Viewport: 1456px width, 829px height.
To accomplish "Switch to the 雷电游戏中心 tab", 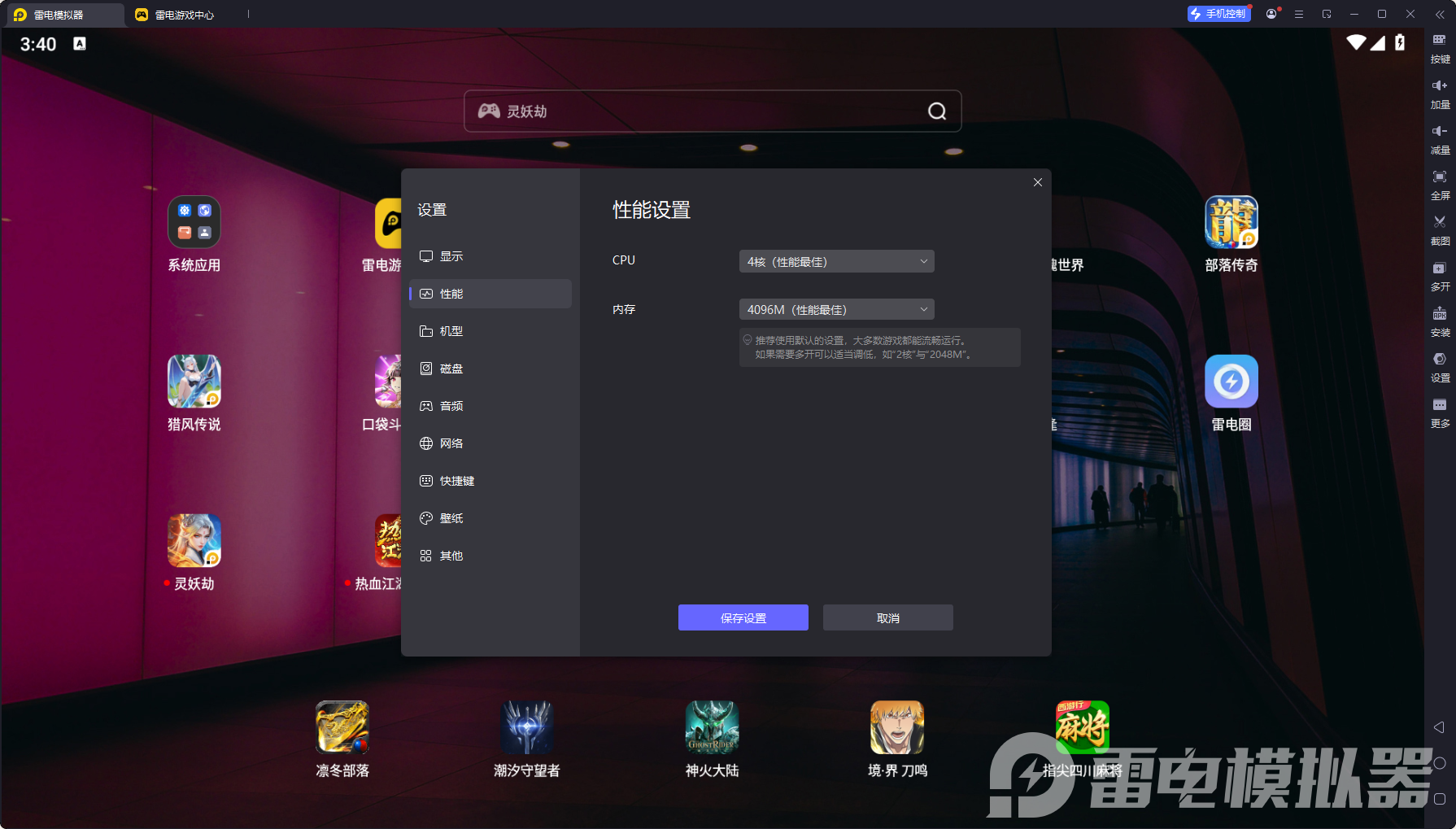I will point(184,15).
